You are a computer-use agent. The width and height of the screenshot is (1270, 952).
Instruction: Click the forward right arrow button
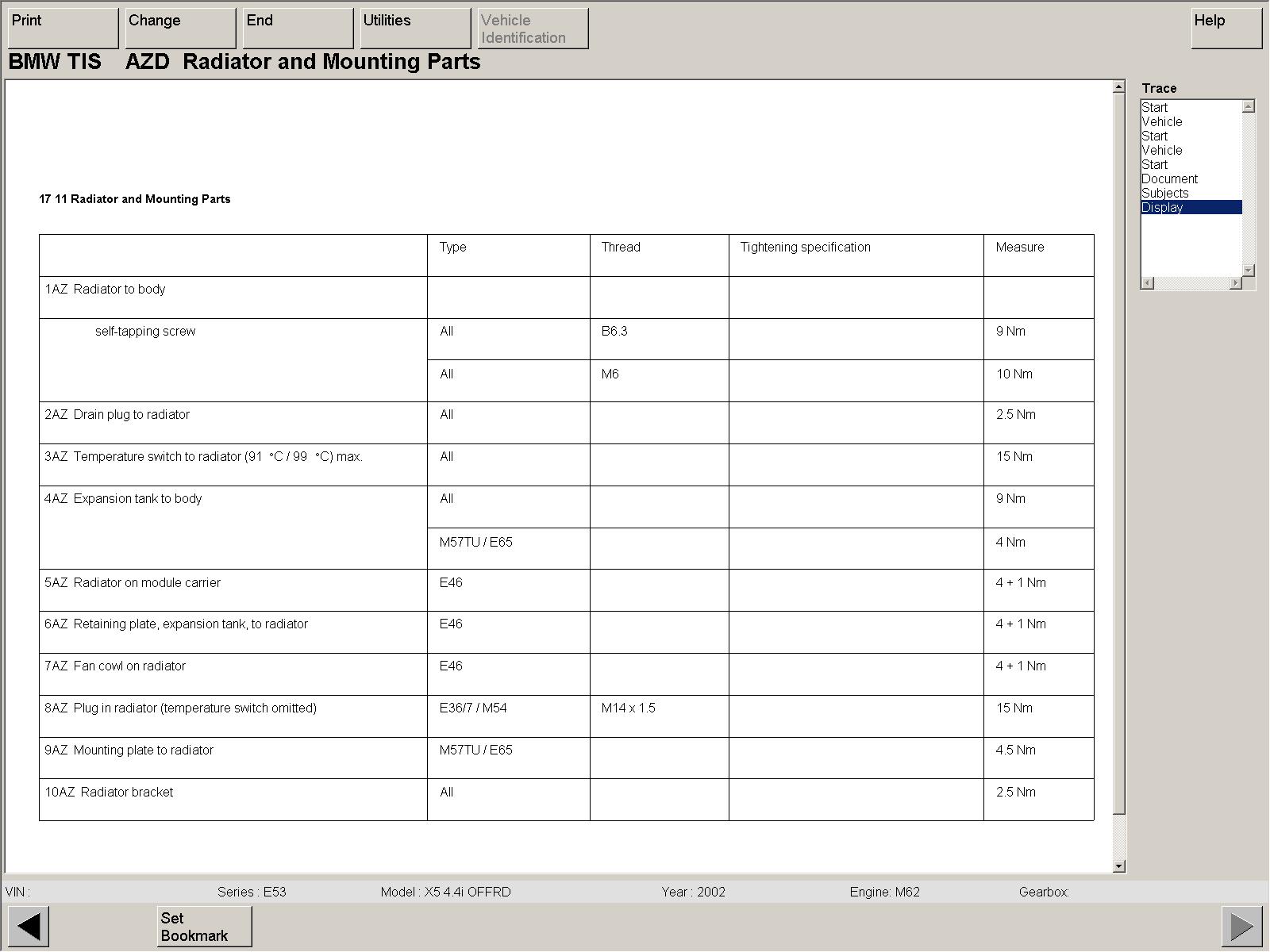pos(1241,926)
